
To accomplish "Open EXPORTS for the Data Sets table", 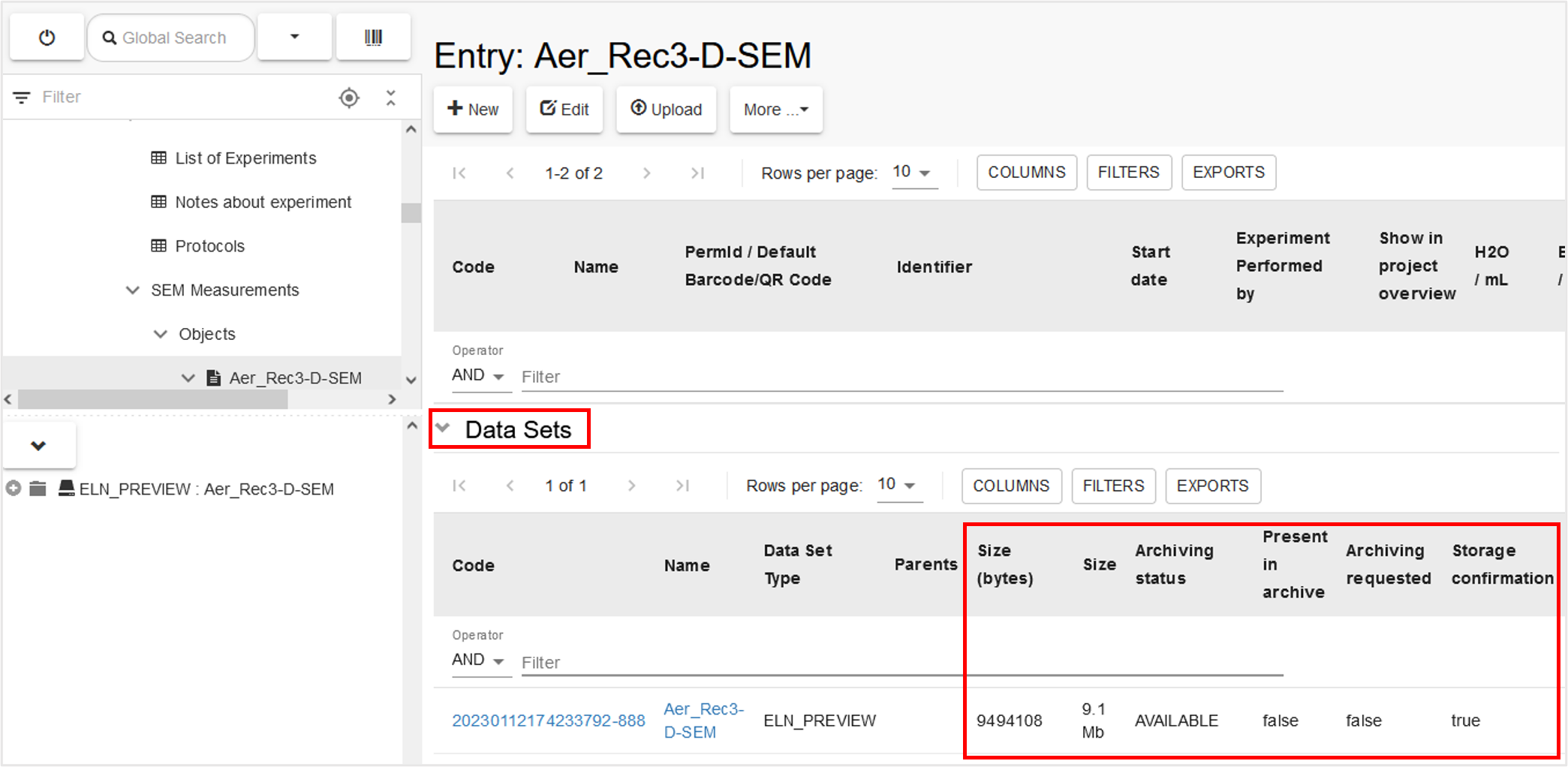I will [x=1213, y=486].
